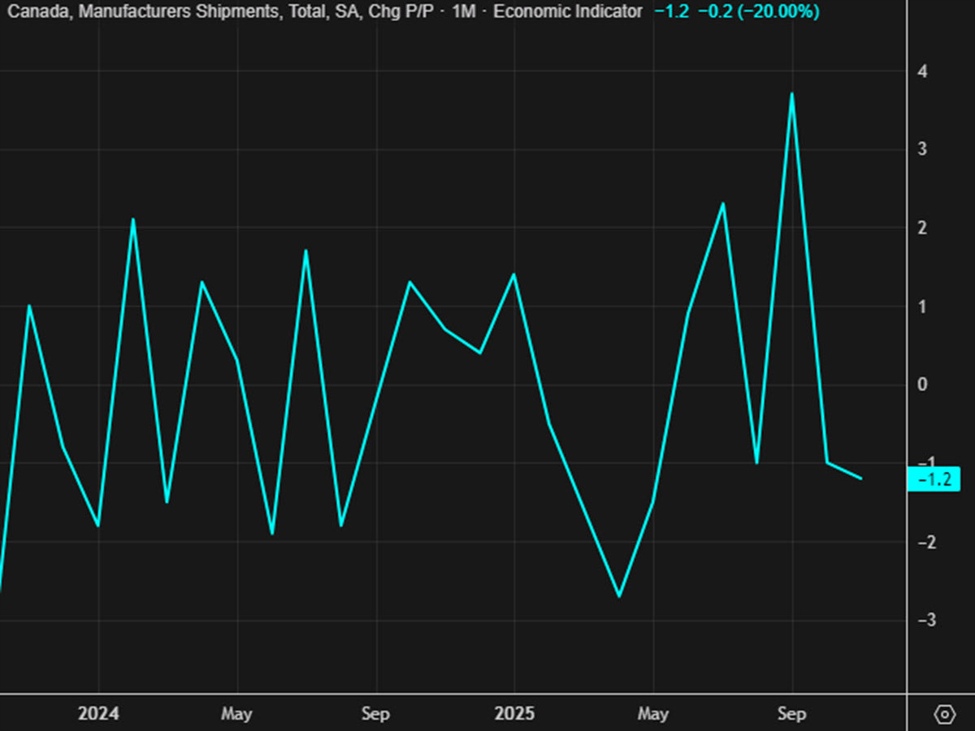Image resolution: width=975 pixels, height=731 pixels.
Task: Click the Sep label on the 2024 side
Action: pos(375,714)
